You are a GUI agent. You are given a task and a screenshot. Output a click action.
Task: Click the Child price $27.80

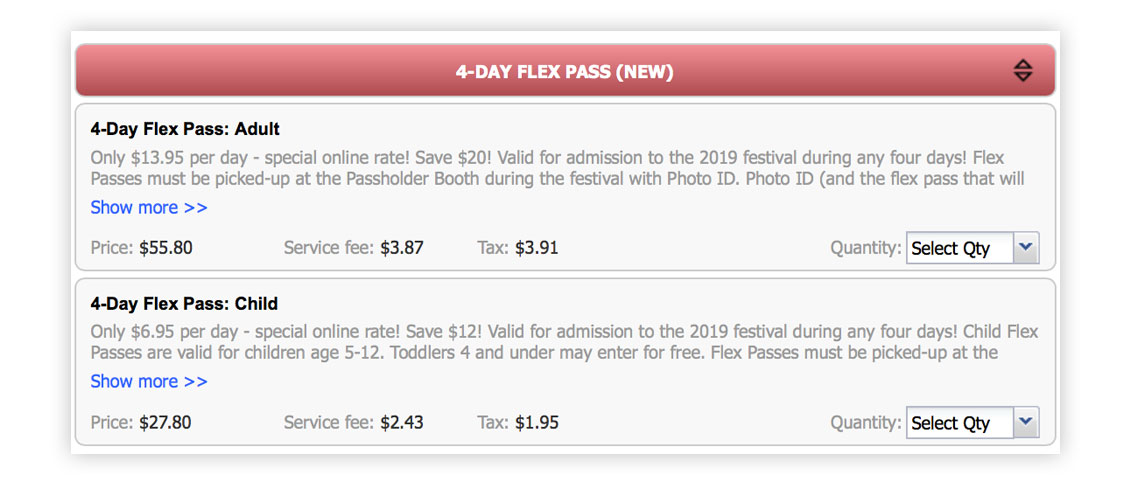[165, 423]
